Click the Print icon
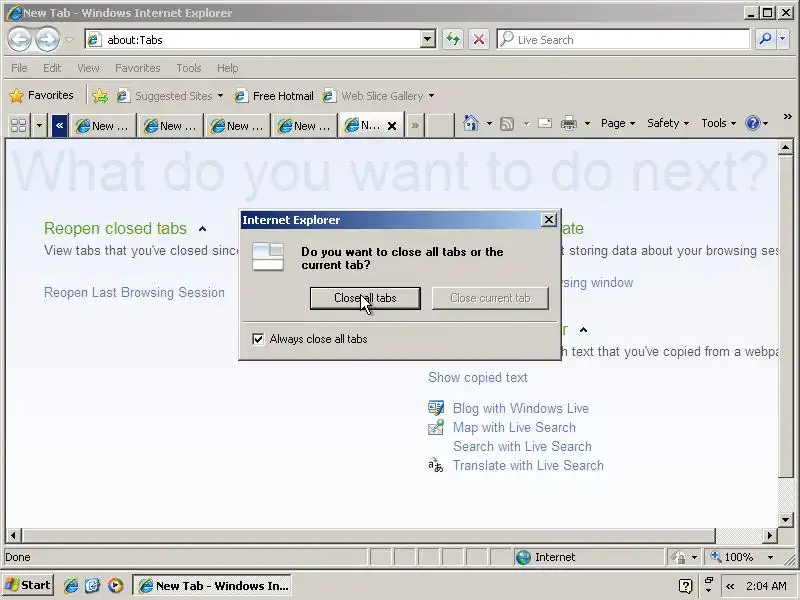 pos(568,123)
